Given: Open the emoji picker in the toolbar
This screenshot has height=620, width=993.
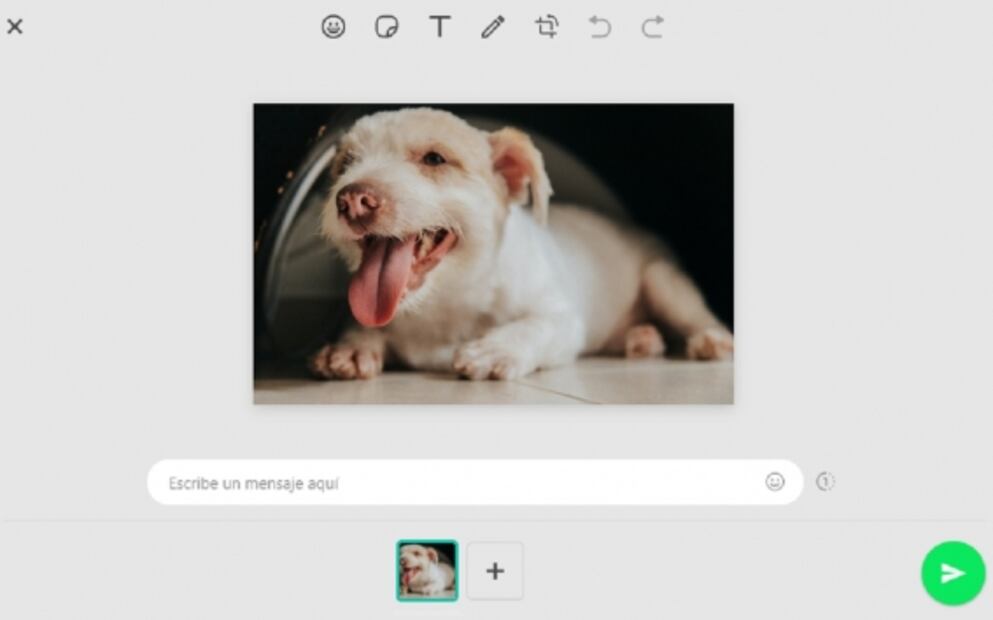Looking at the screenshot, I should [333, 27].
